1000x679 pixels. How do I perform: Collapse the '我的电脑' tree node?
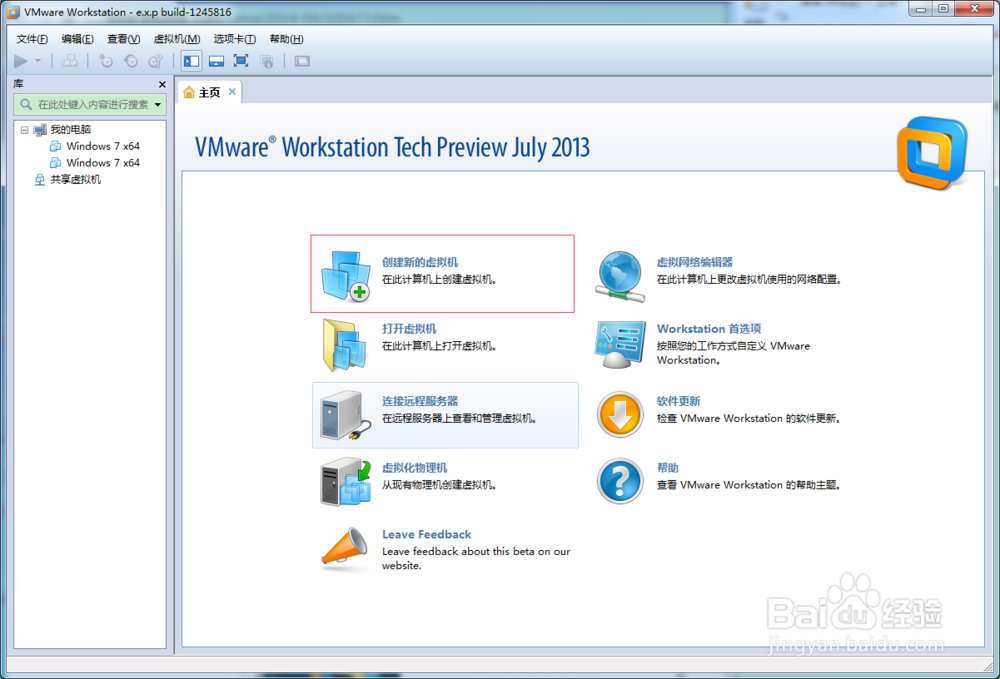24,129
